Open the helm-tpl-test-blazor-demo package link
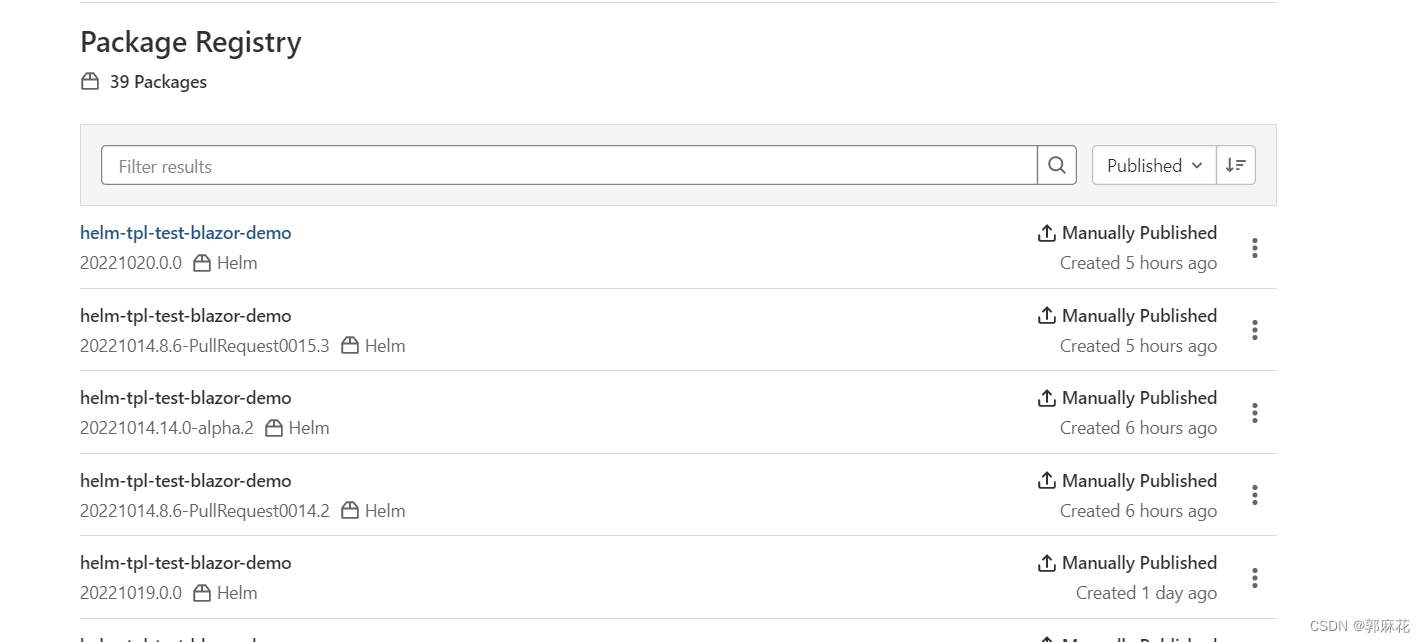Screen dimensions: 1425x642 (185, 232)
